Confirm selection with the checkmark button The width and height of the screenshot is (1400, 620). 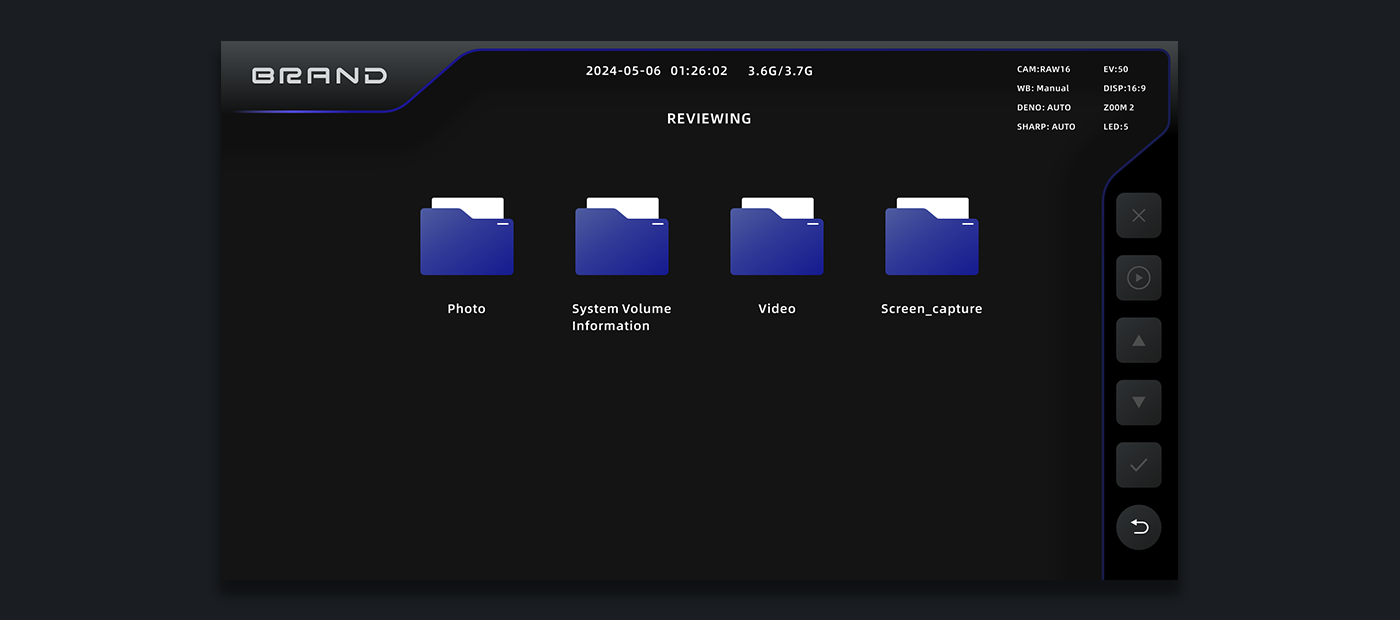tap(1138, 465)
